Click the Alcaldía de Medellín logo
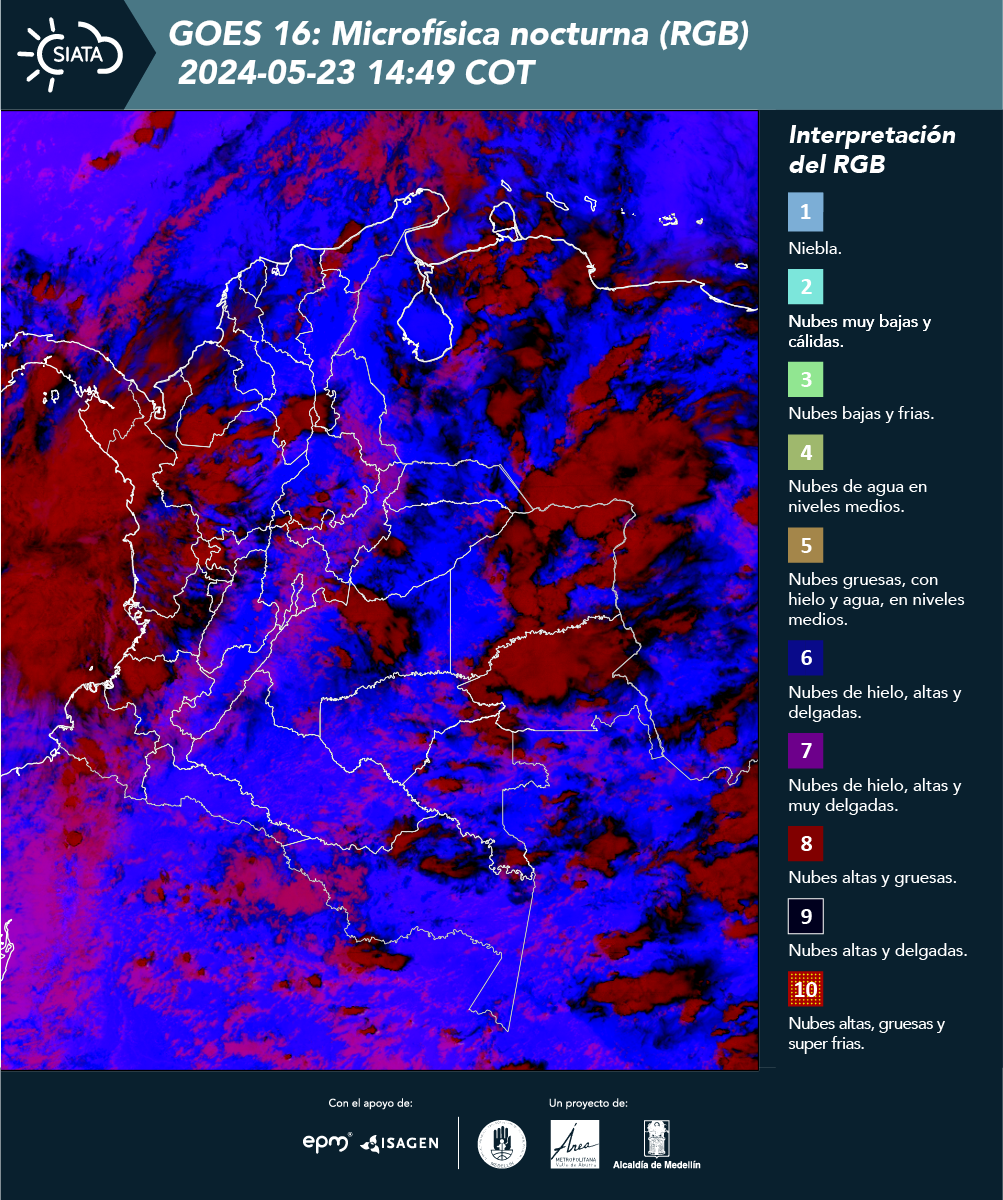Viewport: 1003px width, 1200px height. [x=657, y=1144]
